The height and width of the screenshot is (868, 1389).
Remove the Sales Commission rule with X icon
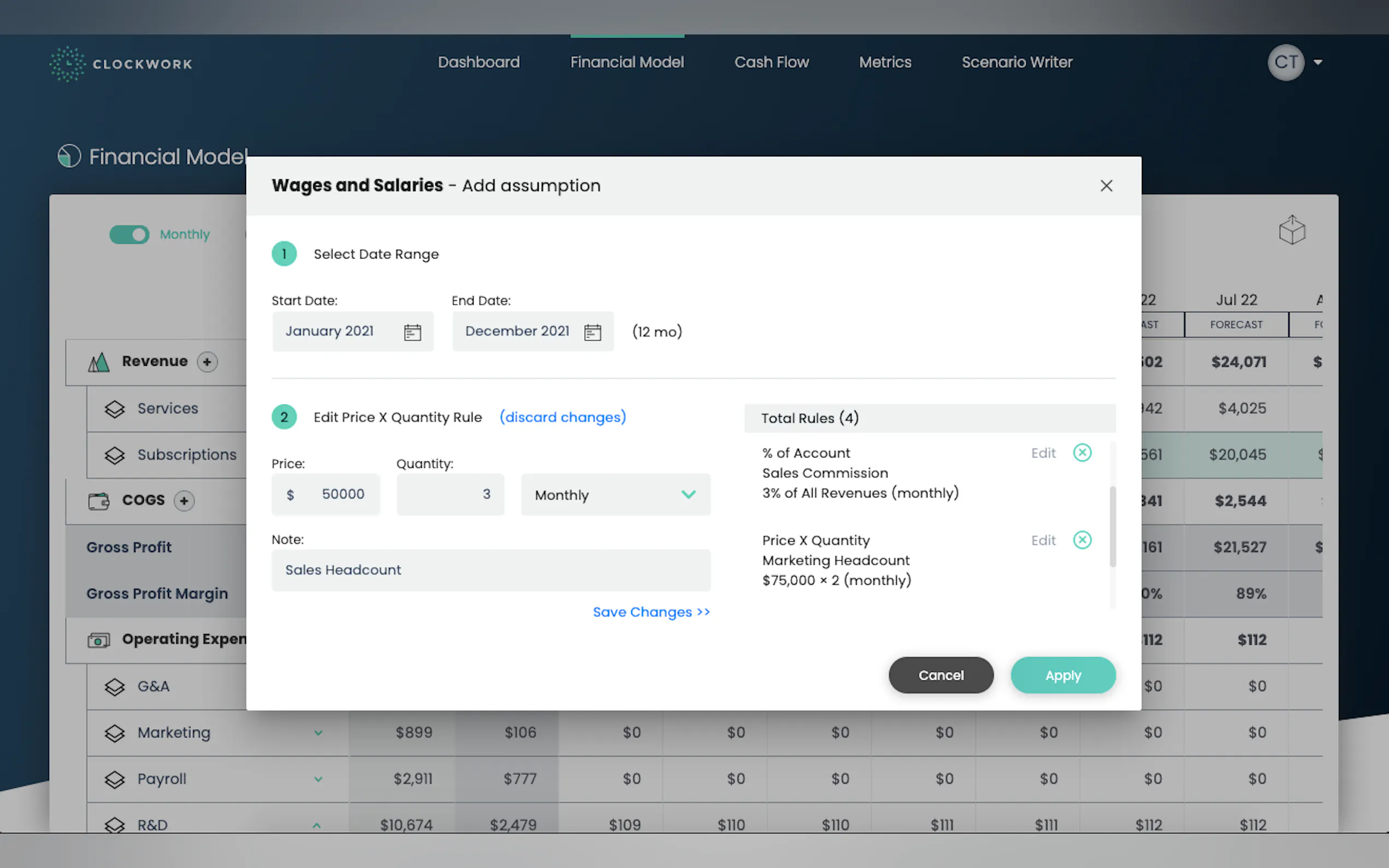1082,453
